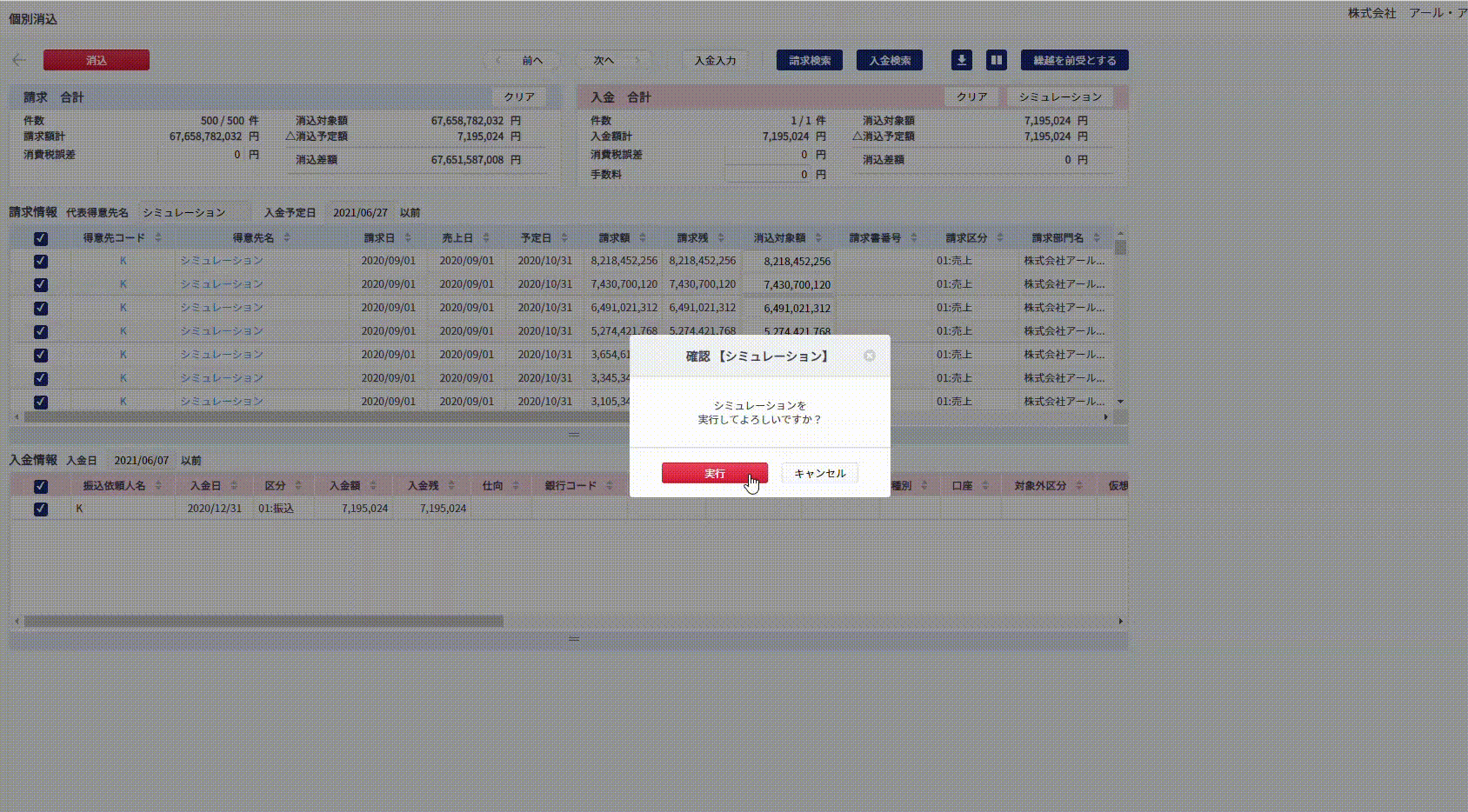This screenshot has width=1468, height=812.
Task: Uncheck the row with 7,430,700,120
Action: click(x=41, y=284)
